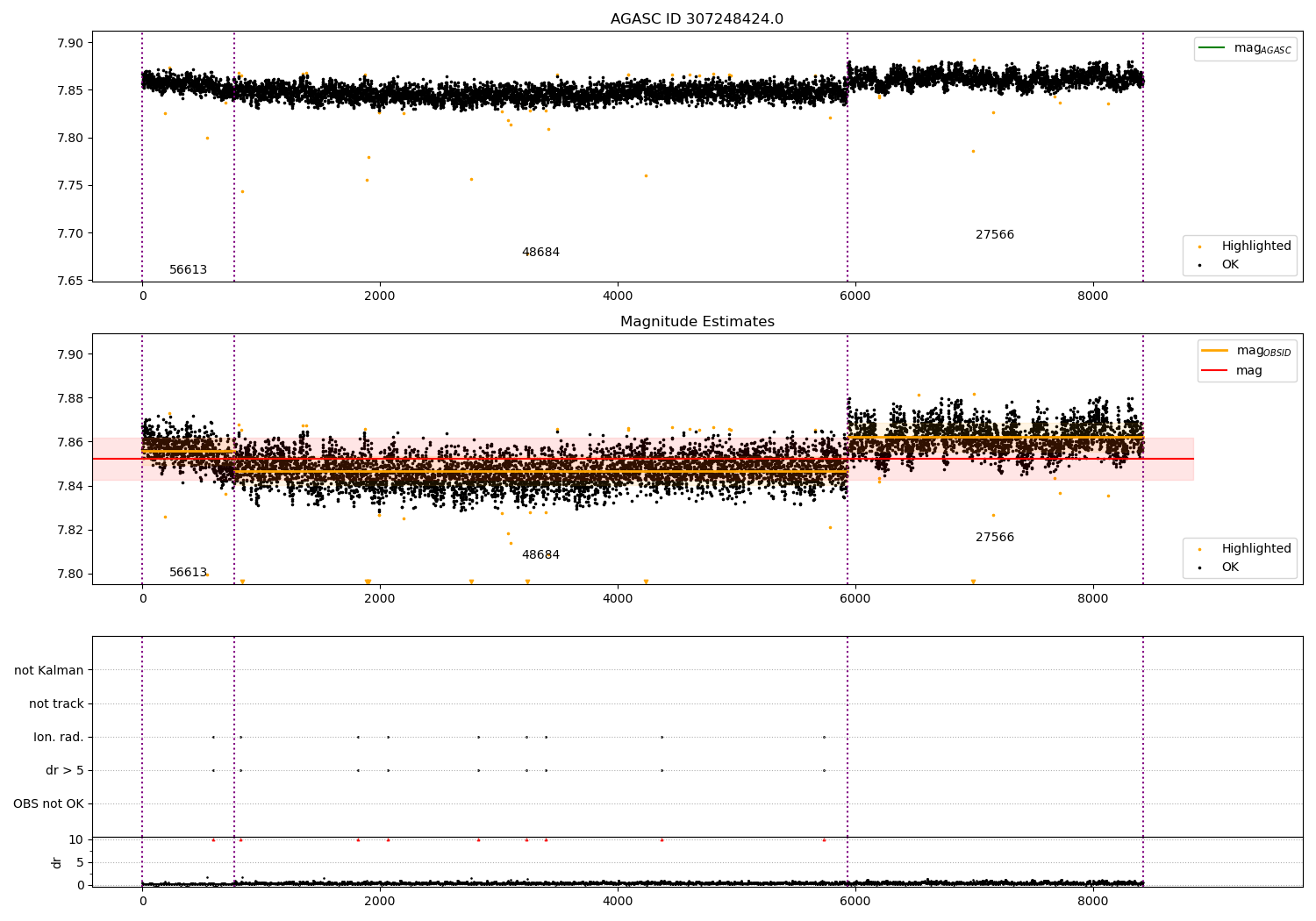The height and width of the screenshot is (921, 1316).
Task: Click the green mag AGASC legend line
Action: [1212, 48]
